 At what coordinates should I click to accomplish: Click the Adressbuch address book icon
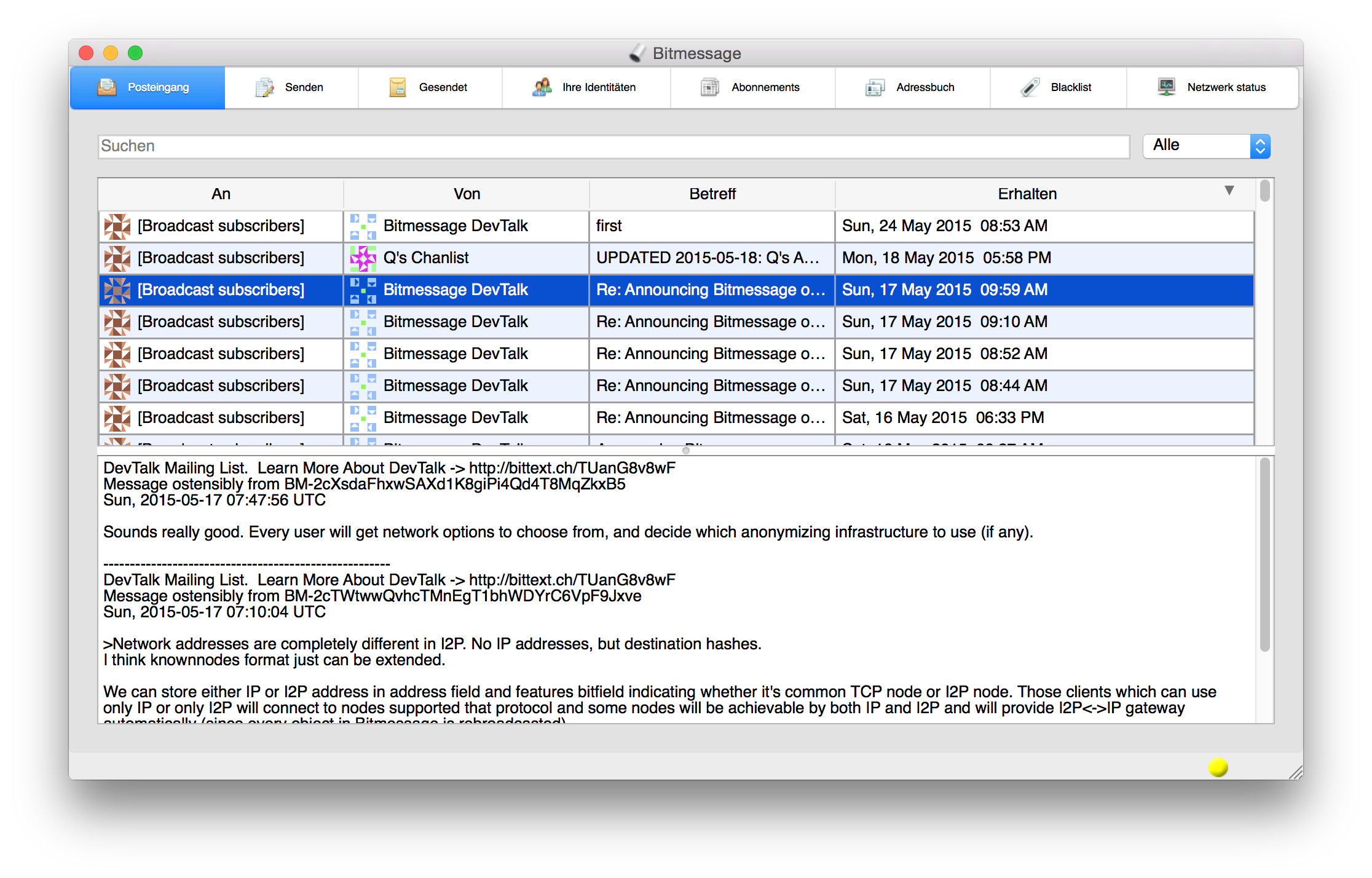point(875,87)
